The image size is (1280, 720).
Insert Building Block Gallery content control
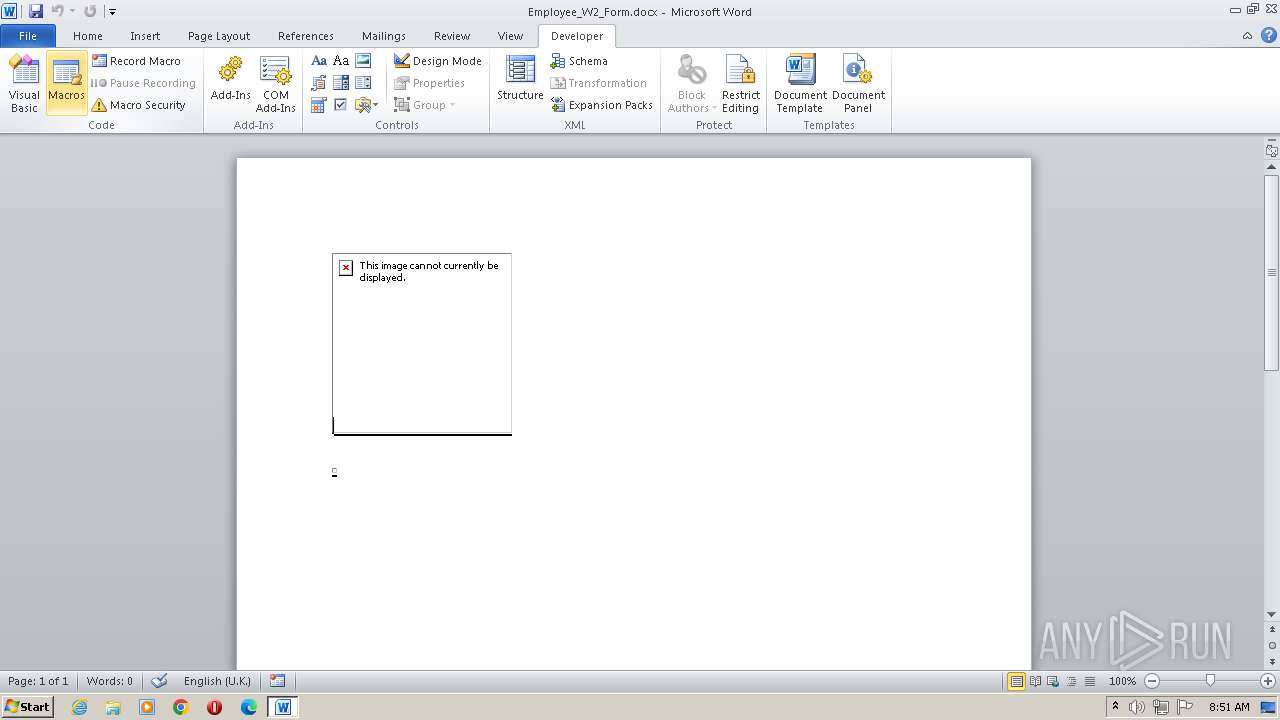click(319, 83)
